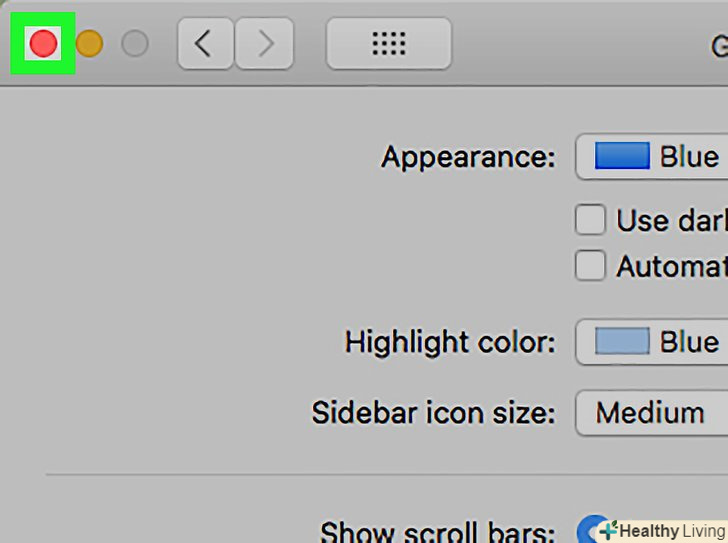Viewport: 728px width, 543px height.
Task: Minimize the window using yellow button
Action: pos(89,44)
